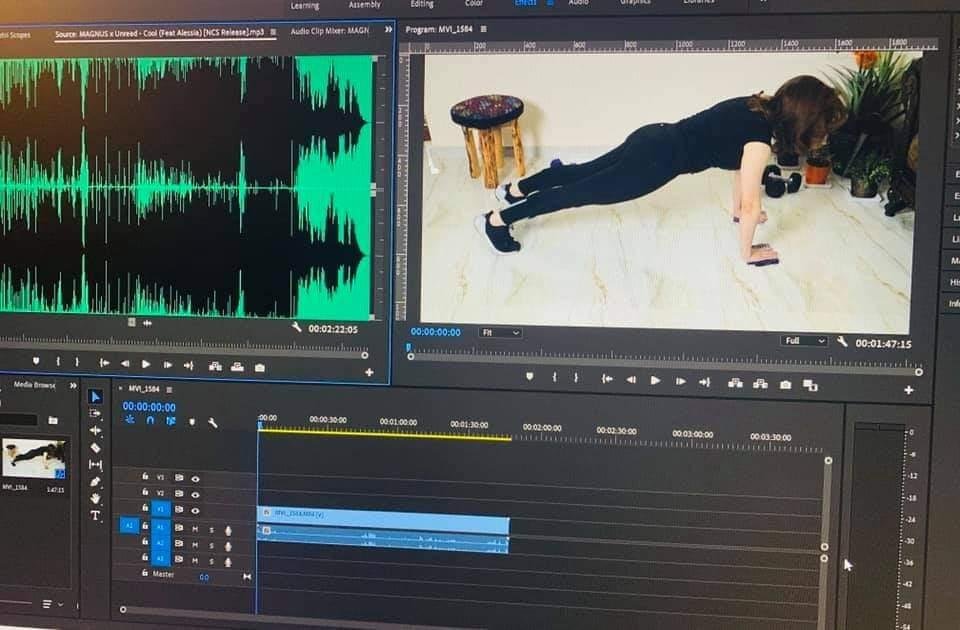Open the Media Browser tab

(x=34, y=384)
